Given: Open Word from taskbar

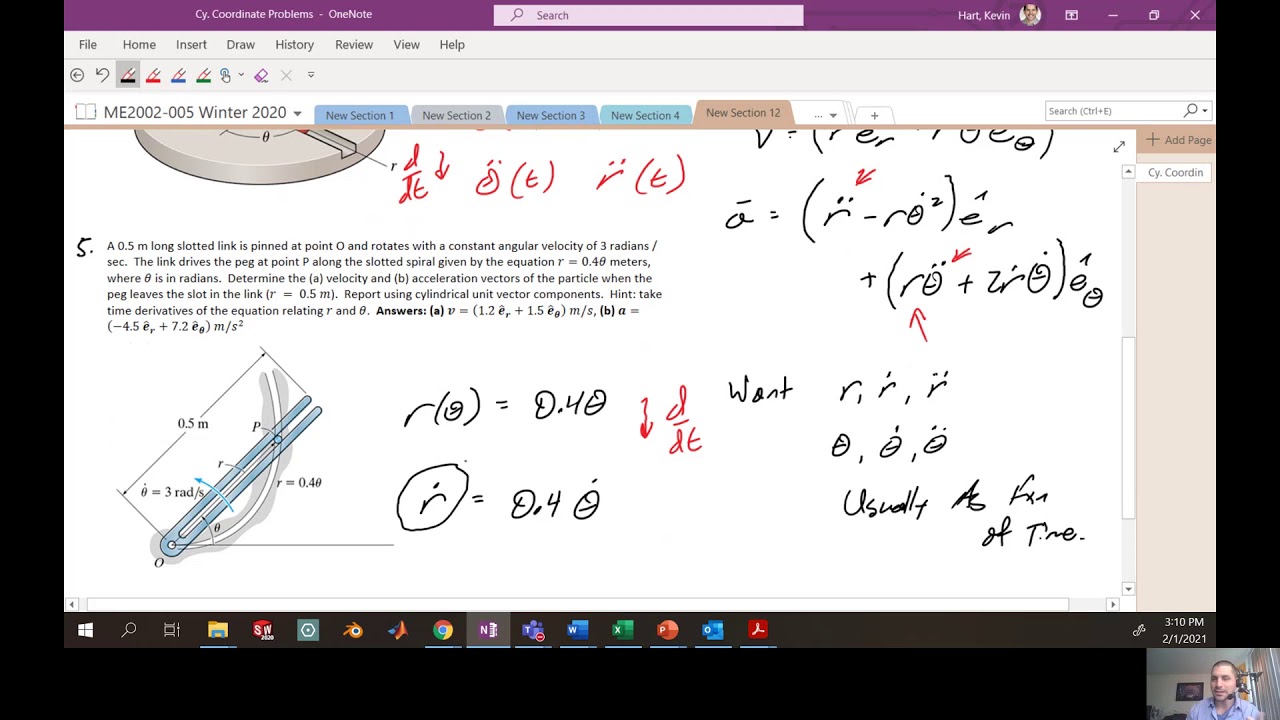Looking at the screenshot, I should pyautogui.click(x=578, y=630).
